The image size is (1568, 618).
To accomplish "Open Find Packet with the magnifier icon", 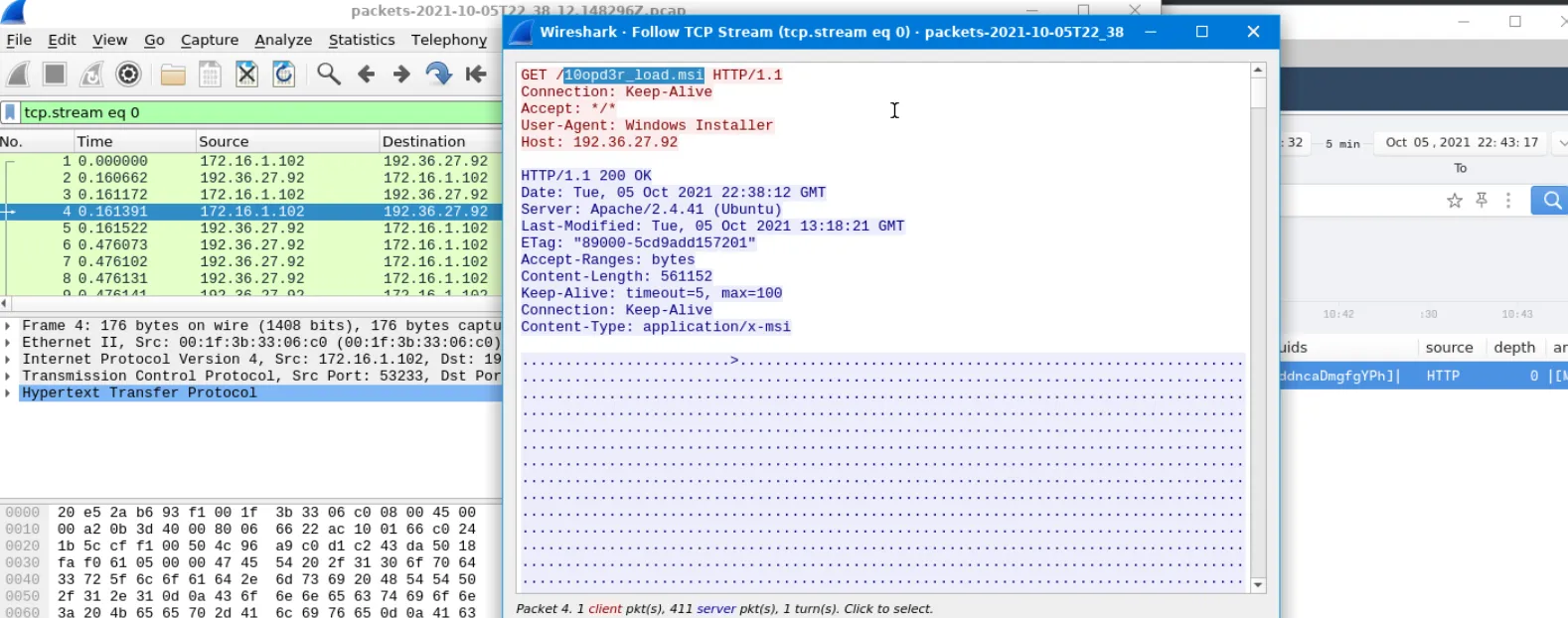I will tap(329, 75).
